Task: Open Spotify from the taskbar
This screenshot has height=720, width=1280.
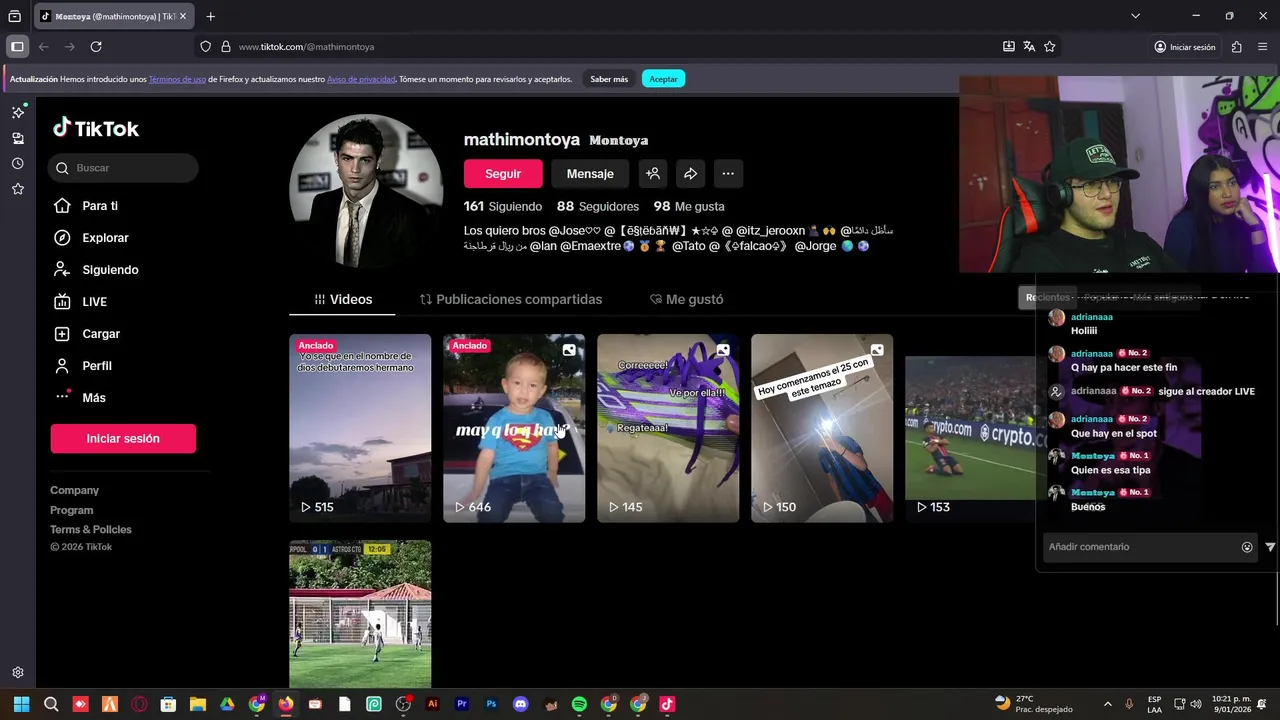Action: click(x=579, y=704)
